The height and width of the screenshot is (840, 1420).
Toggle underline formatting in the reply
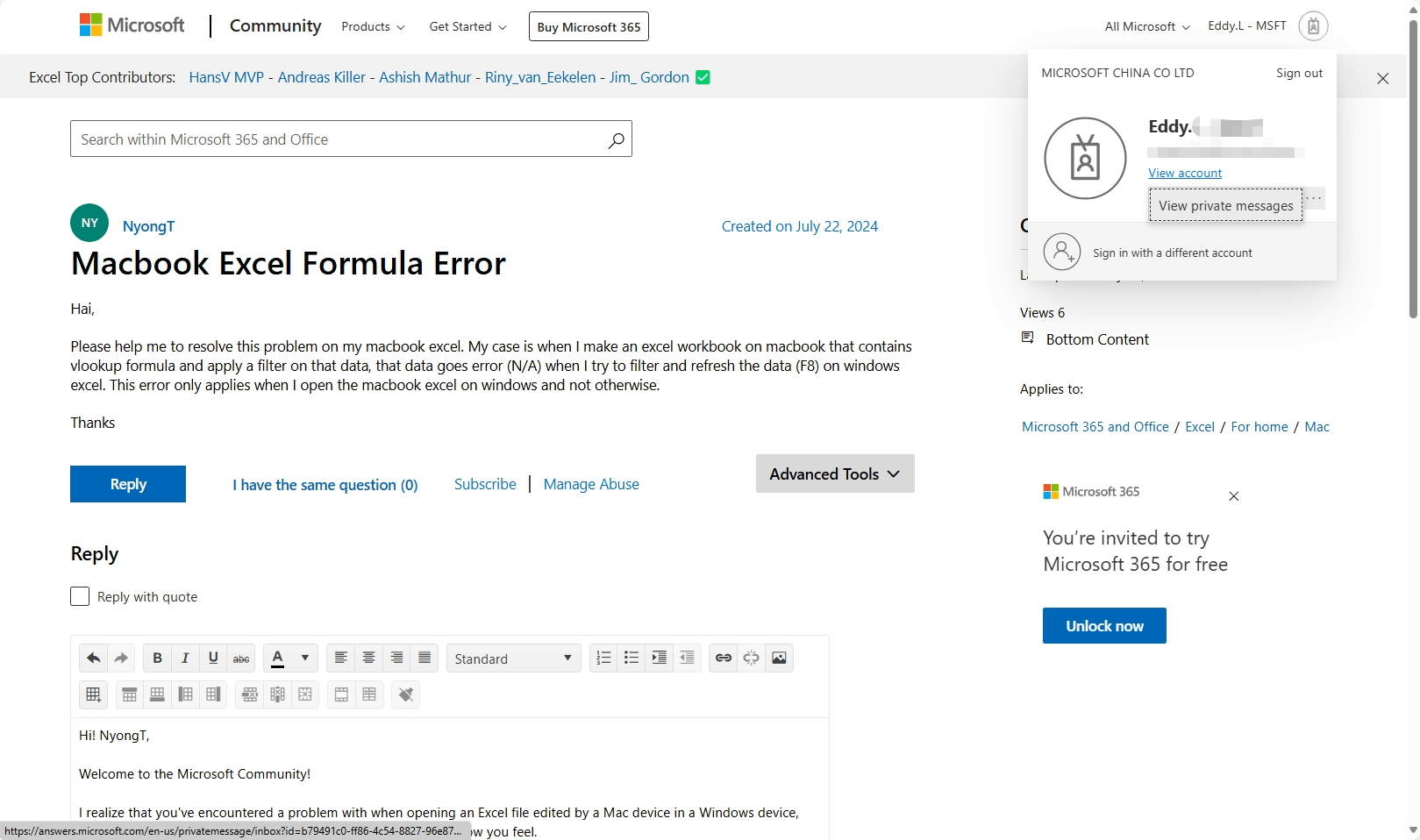tap(213, 658)
